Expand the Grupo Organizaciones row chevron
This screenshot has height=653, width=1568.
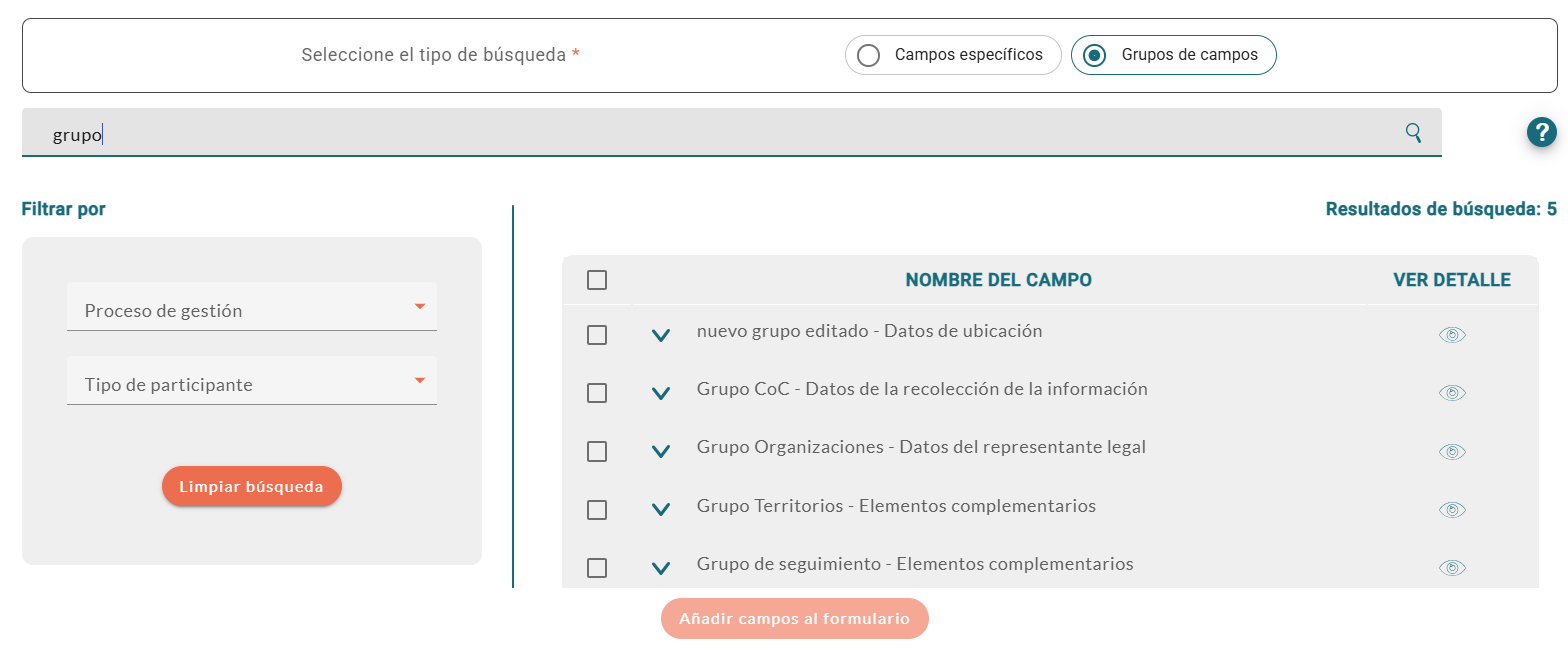660,452
